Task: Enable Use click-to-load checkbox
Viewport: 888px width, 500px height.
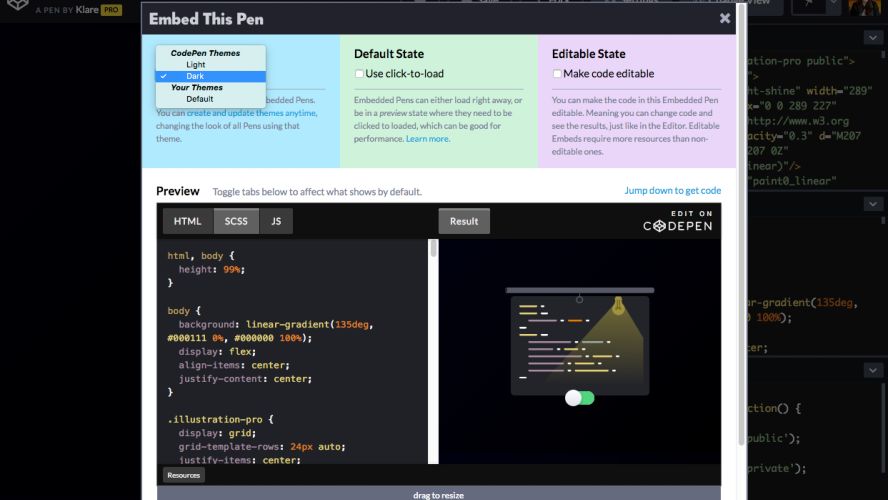Action: coord(359,74)
